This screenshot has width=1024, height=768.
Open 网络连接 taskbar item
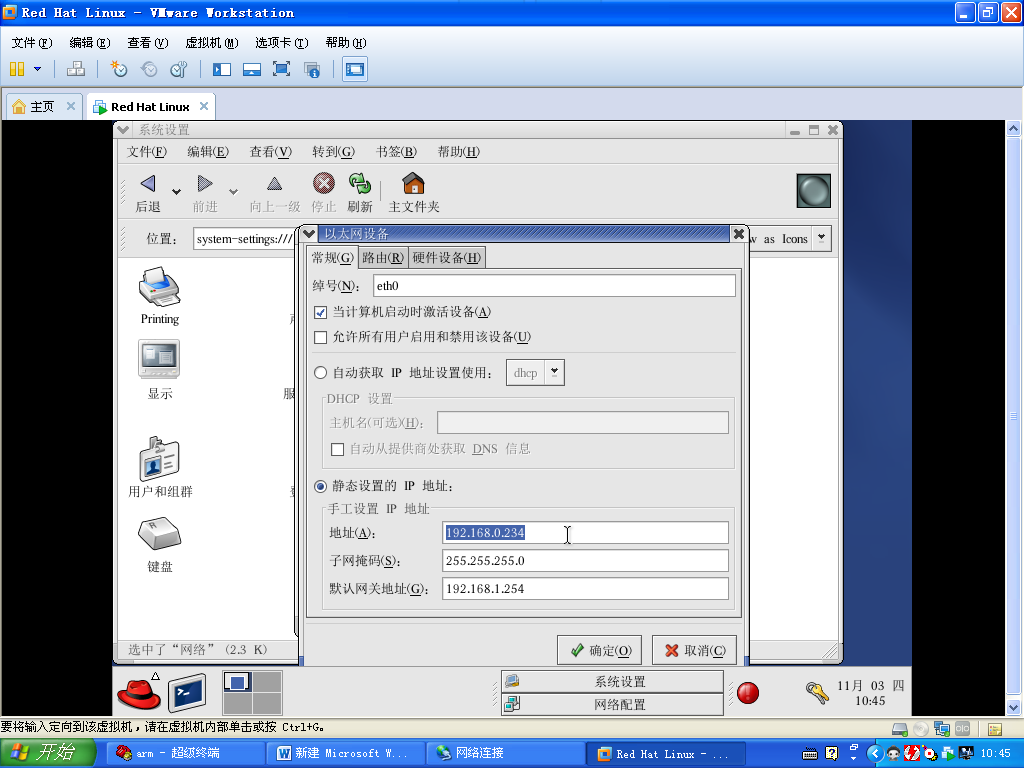[x=505, y=753]
